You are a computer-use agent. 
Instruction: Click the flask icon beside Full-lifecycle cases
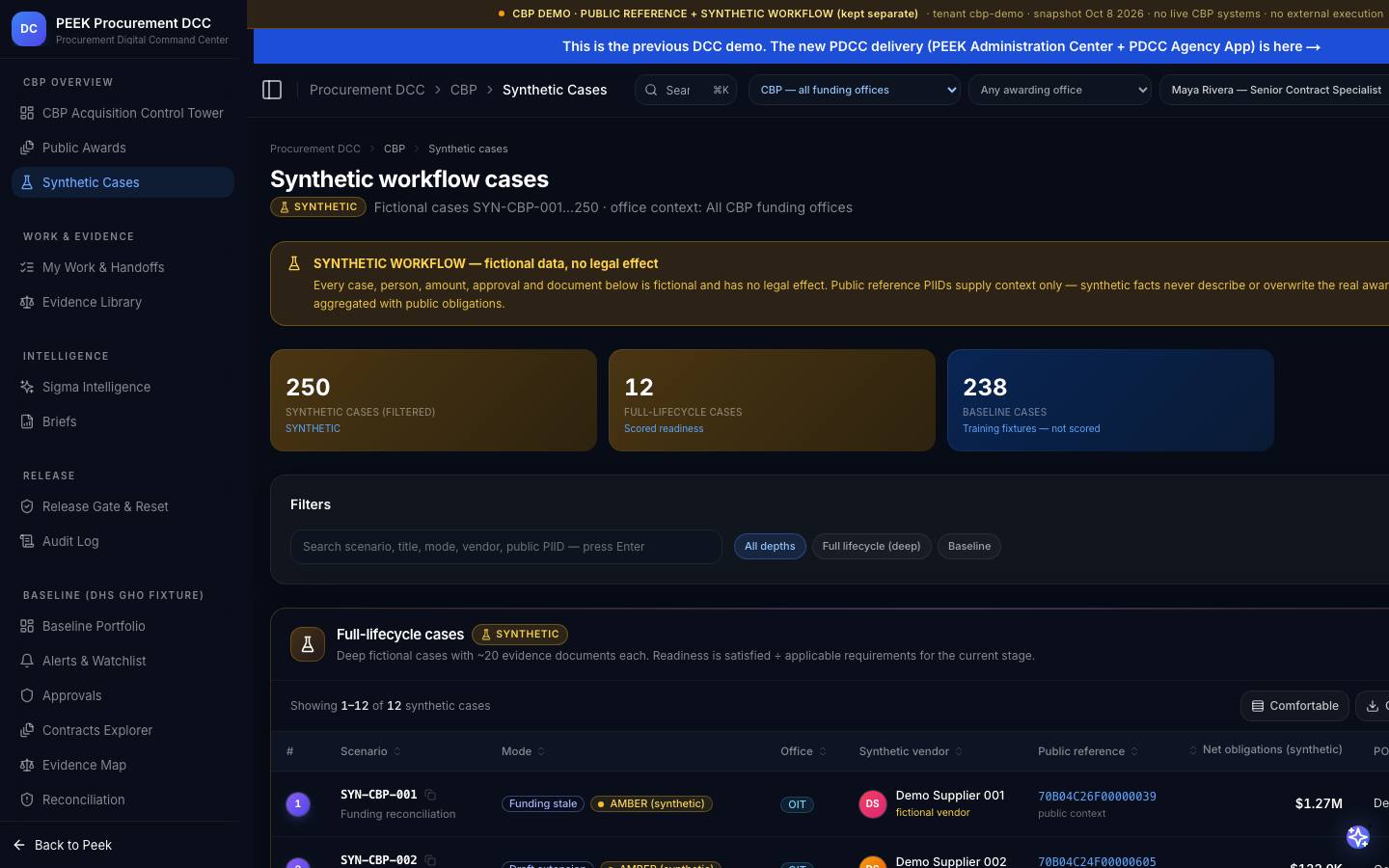tap(308, 644)
